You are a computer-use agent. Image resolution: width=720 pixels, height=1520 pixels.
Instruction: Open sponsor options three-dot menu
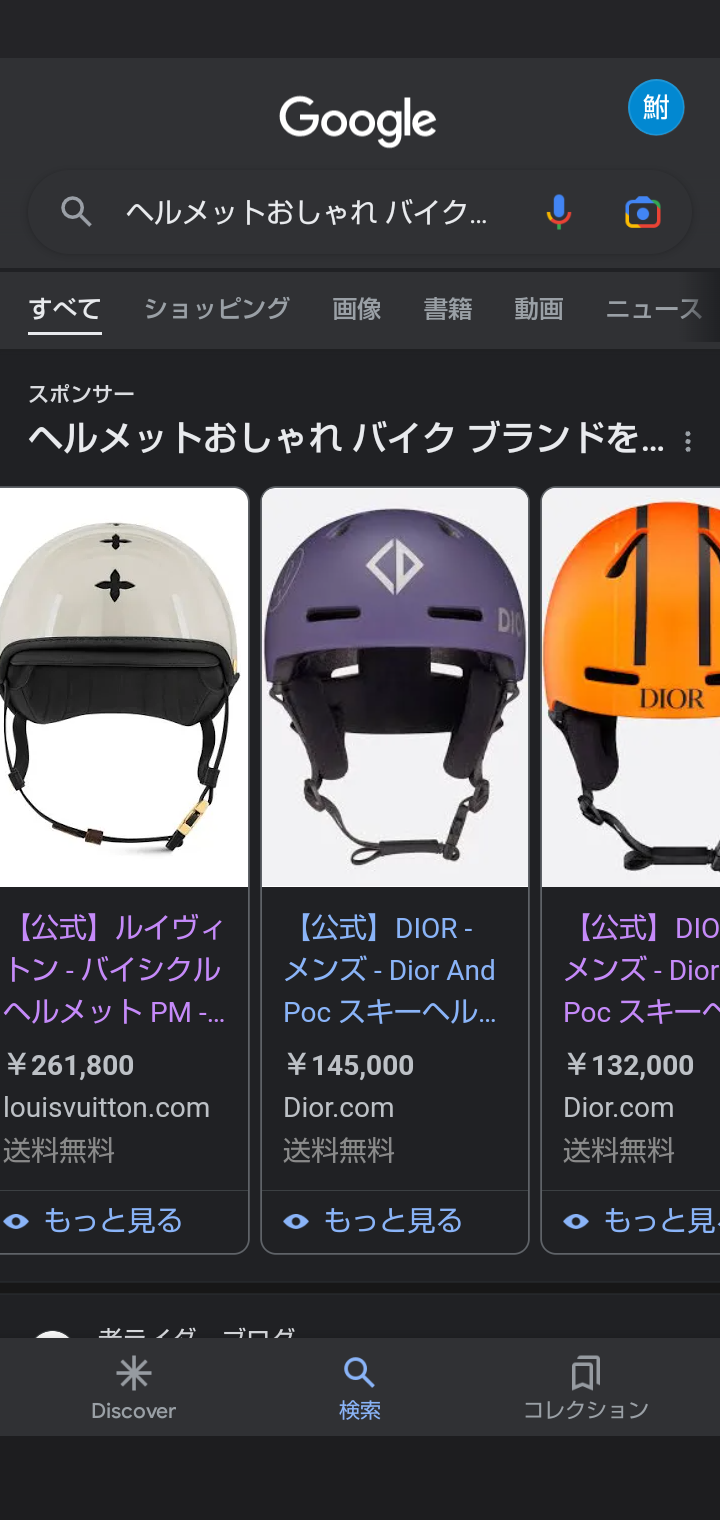pyautogui.click(x=687, y=441)
